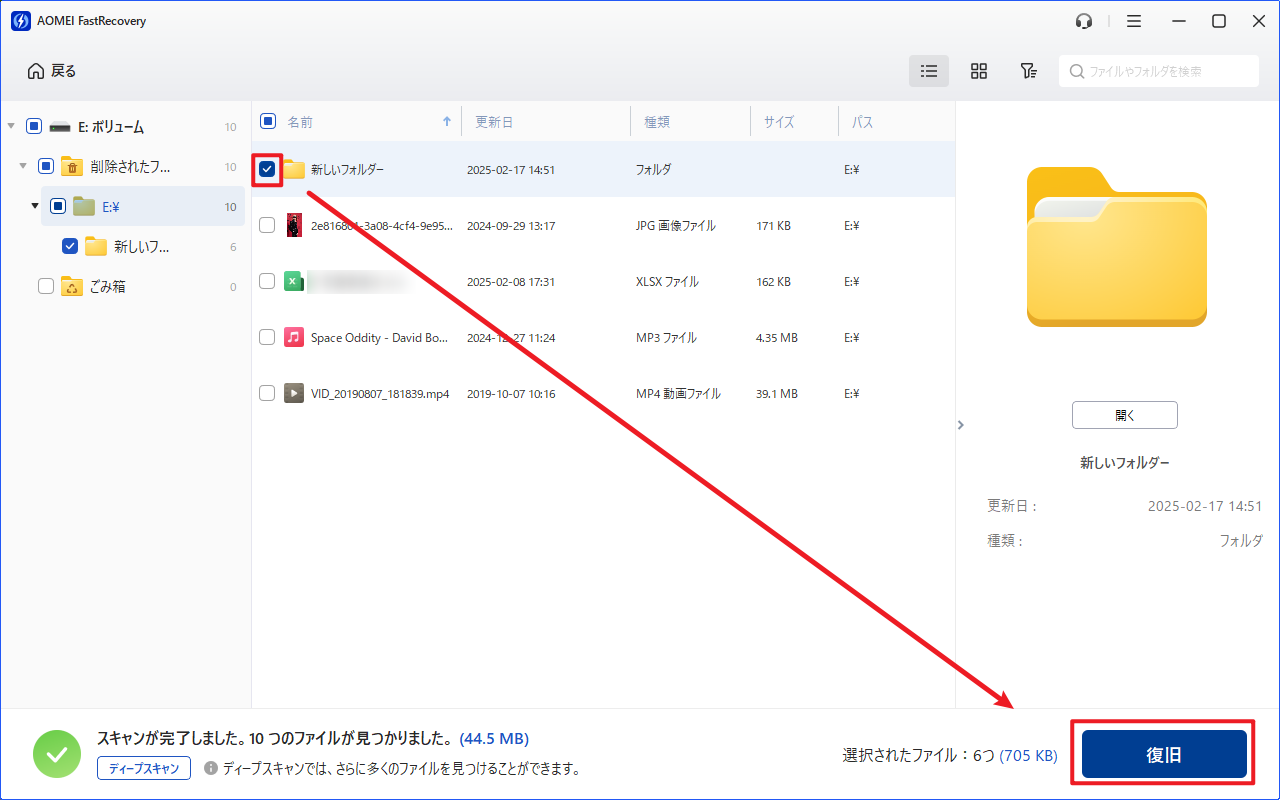Viewport: 1280px width, 800px height.
Task: Click the 開く open button in preview
Action: [1124, 415]
